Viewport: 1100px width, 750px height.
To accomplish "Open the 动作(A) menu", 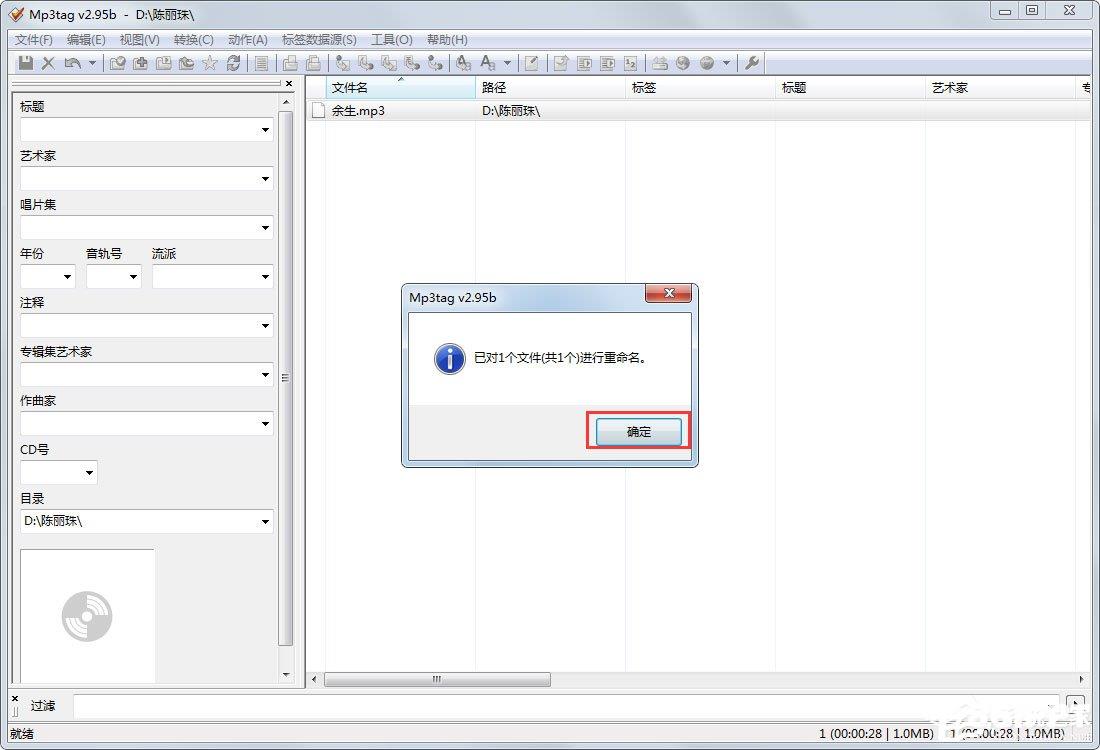I will coord(248,40).
